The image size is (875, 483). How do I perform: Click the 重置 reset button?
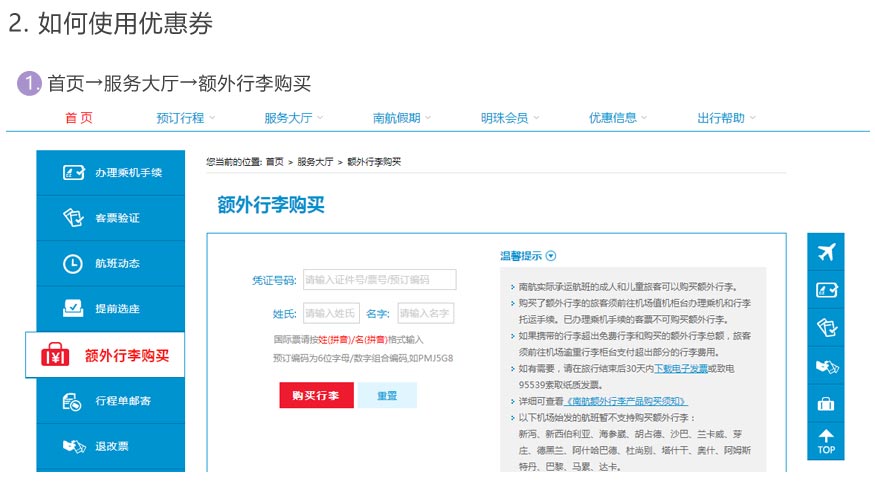[x=387, y=395]
